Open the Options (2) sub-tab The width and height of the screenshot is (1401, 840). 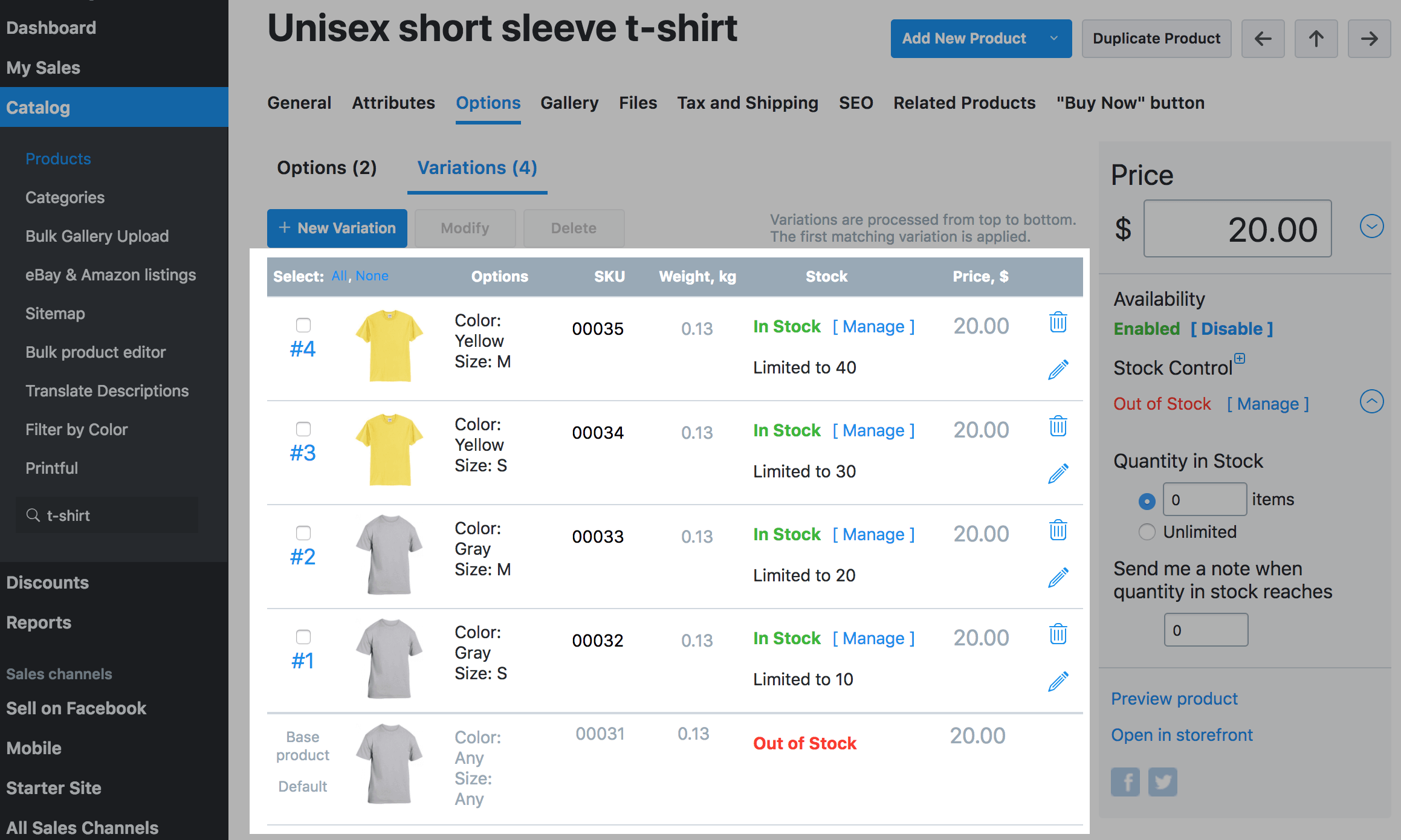327,168
